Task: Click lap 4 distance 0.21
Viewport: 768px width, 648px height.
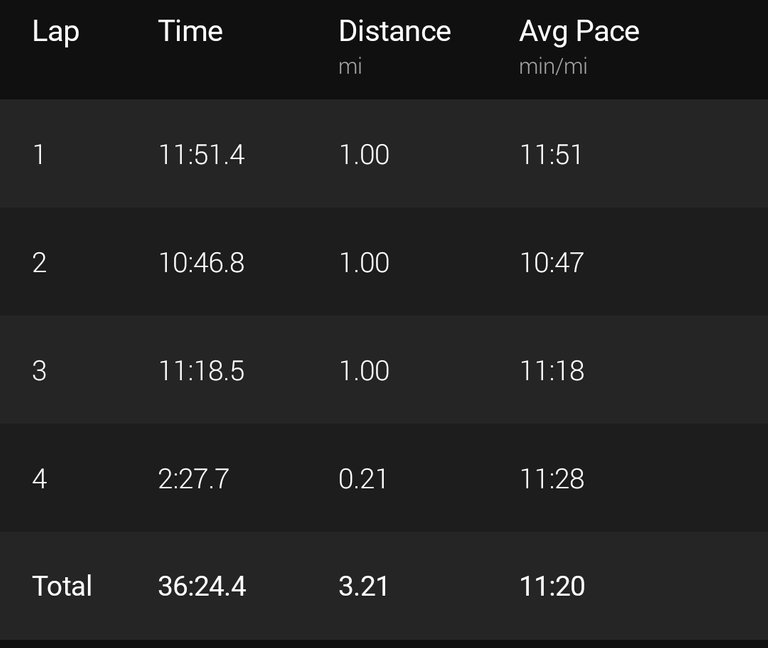Action: [x=363, y=479]
